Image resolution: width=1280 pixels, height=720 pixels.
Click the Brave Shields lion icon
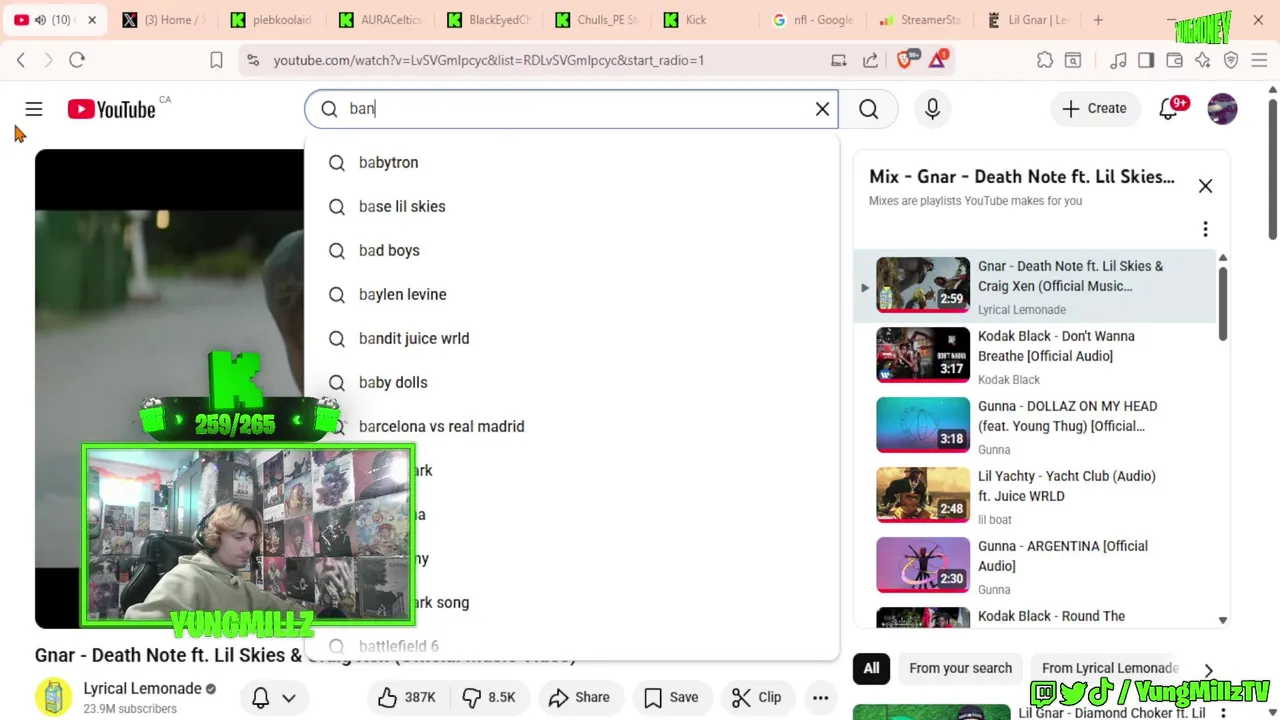click(905, 60)
